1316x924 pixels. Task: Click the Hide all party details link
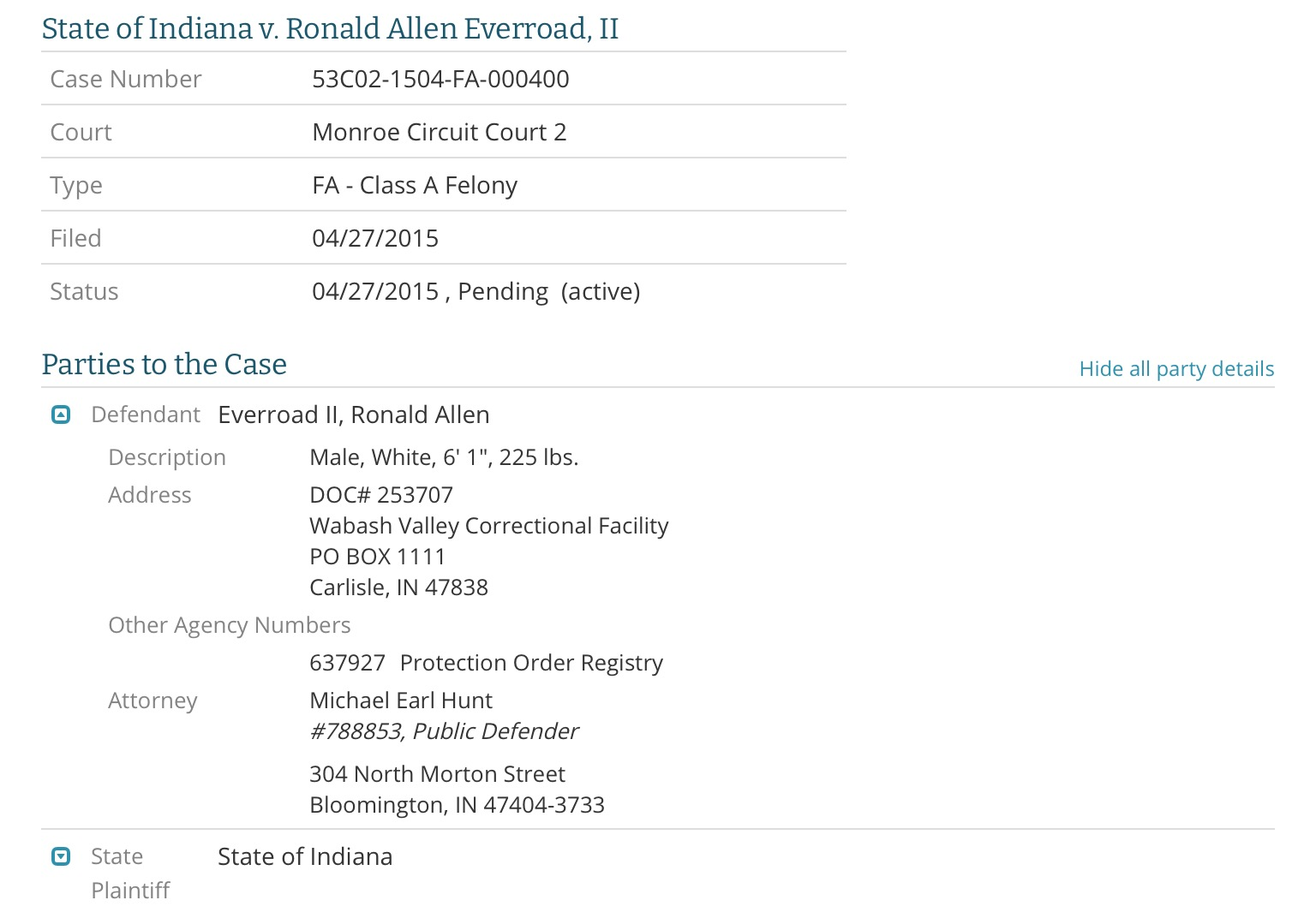(1176, 369)
